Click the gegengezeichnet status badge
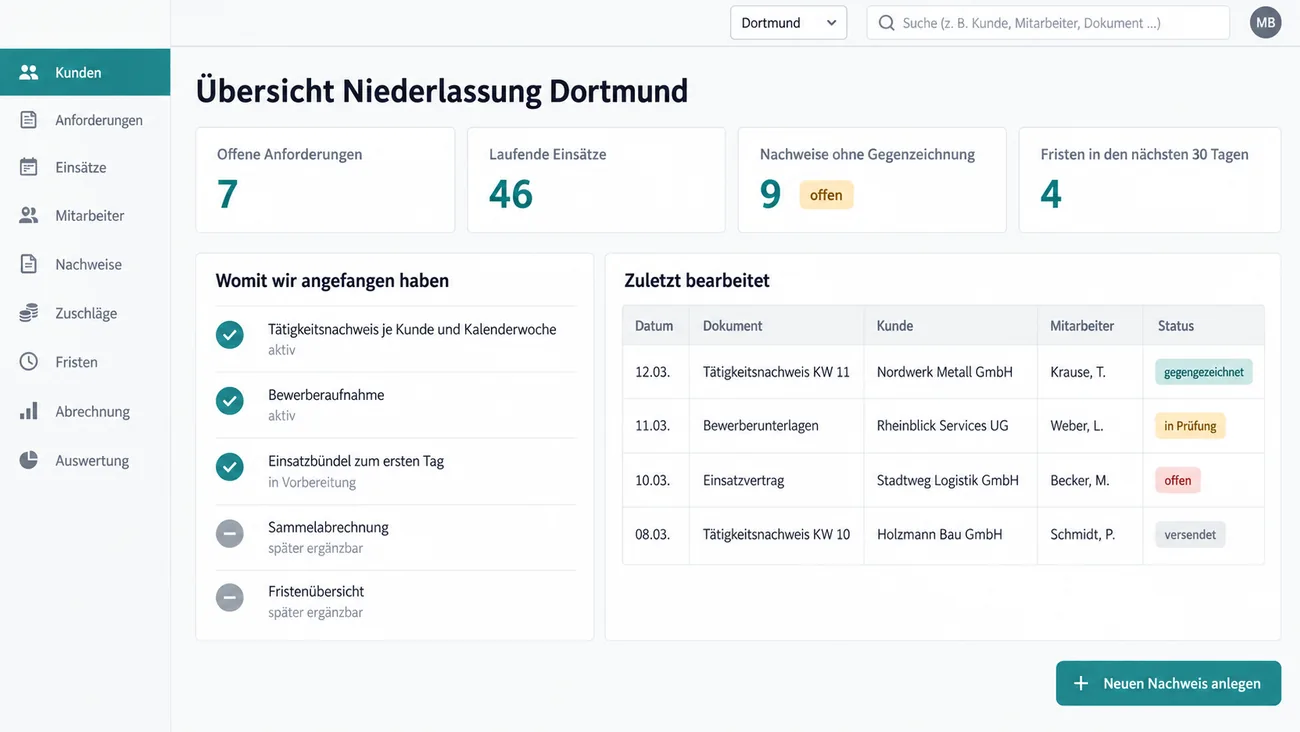Viewport: 1300px width, 732px height. 1204,372
